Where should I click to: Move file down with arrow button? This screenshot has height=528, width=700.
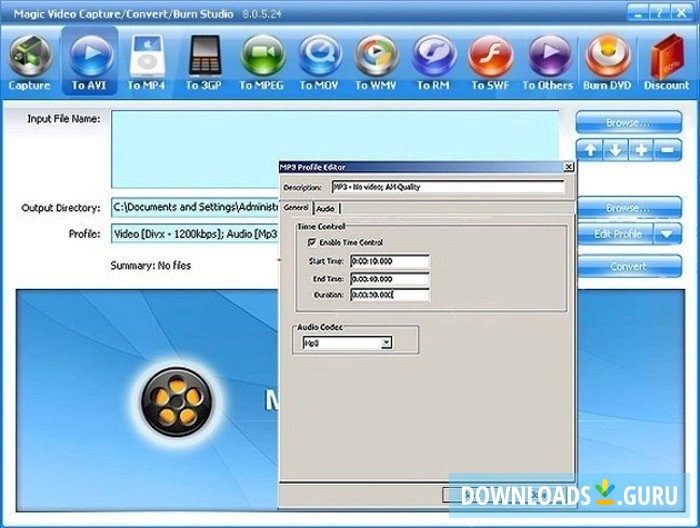point(616,150)
